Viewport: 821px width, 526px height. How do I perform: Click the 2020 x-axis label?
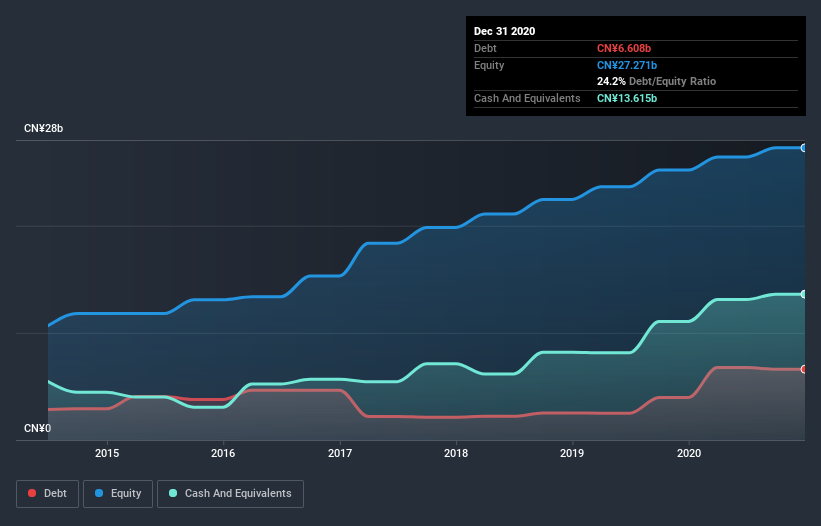pos(689,453)
